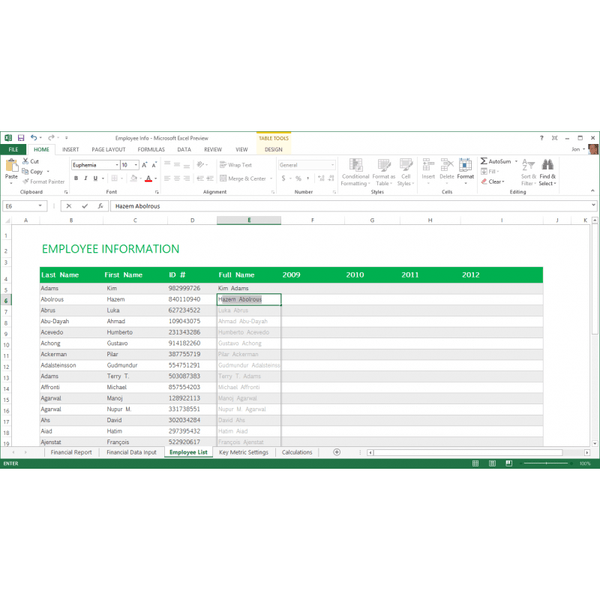The image size is (600, 600).
Task: Expand the Name Box dropdown for E6
Action: click(x=40, y=206)
